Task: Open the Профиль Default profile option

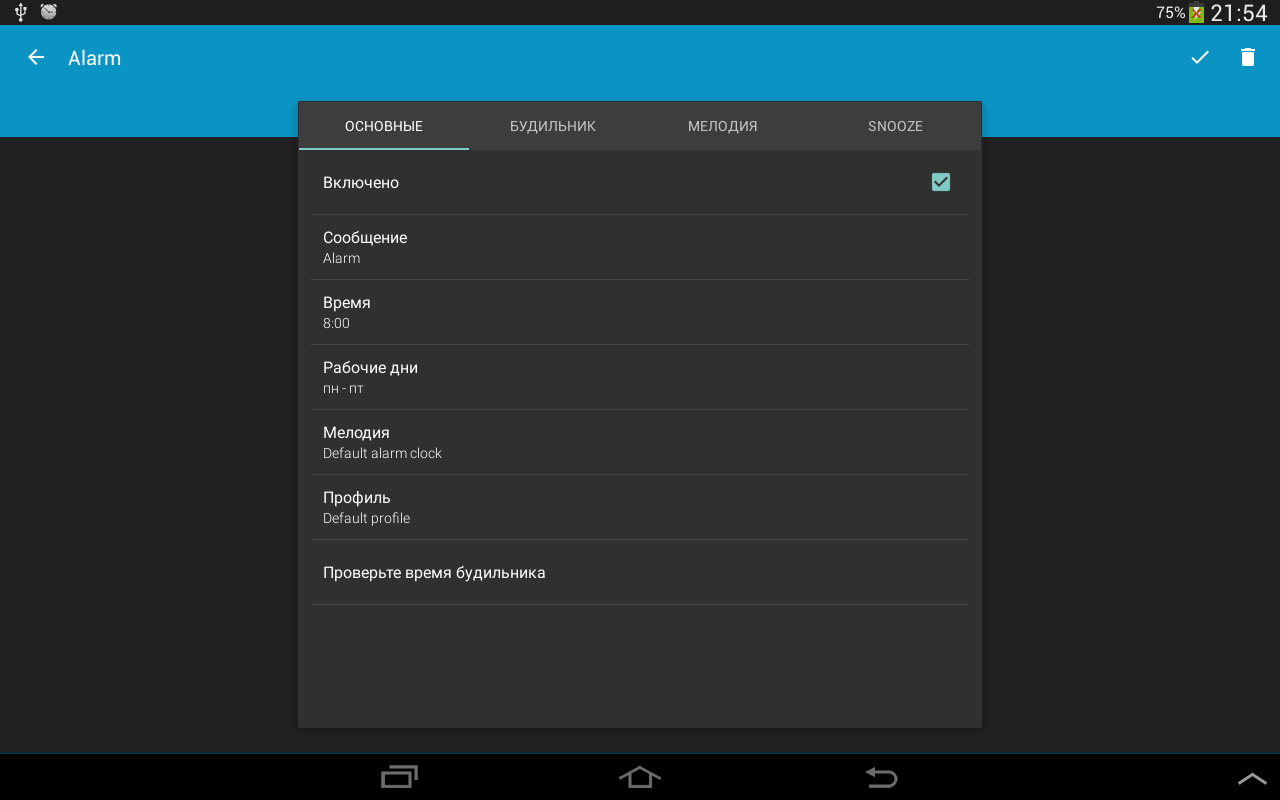Action: coord(640,507)
